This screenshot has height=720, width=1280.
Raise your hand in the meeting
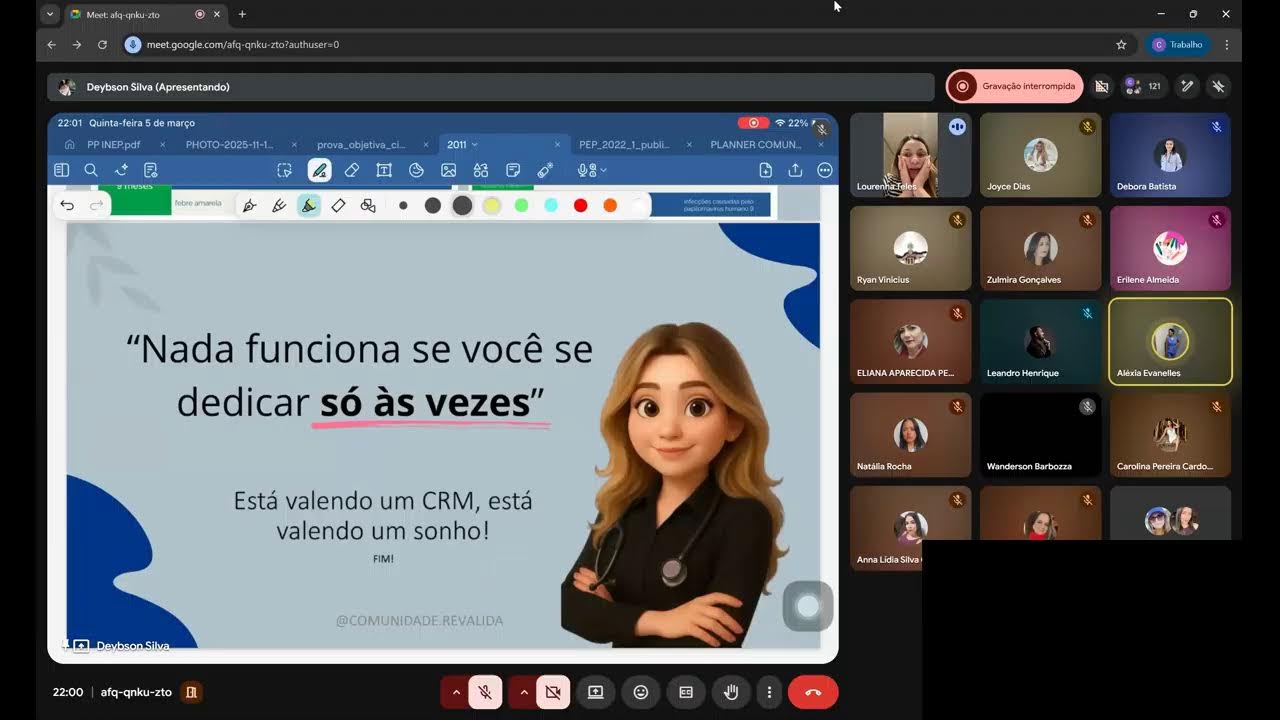coord(731,692)
